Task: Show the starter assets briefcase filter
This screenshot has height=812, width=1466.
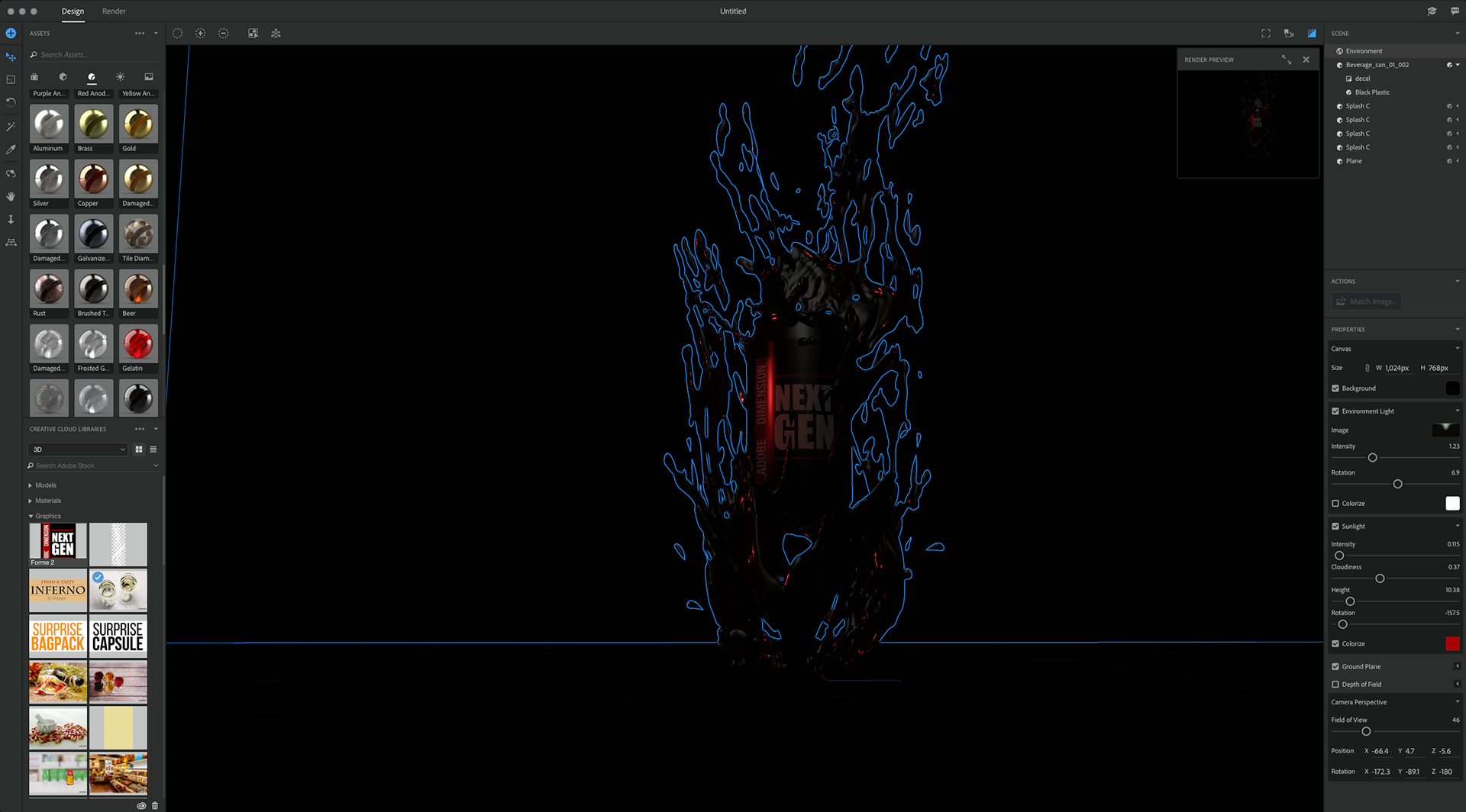Action: pyautogui.click(x=34, y=77)
